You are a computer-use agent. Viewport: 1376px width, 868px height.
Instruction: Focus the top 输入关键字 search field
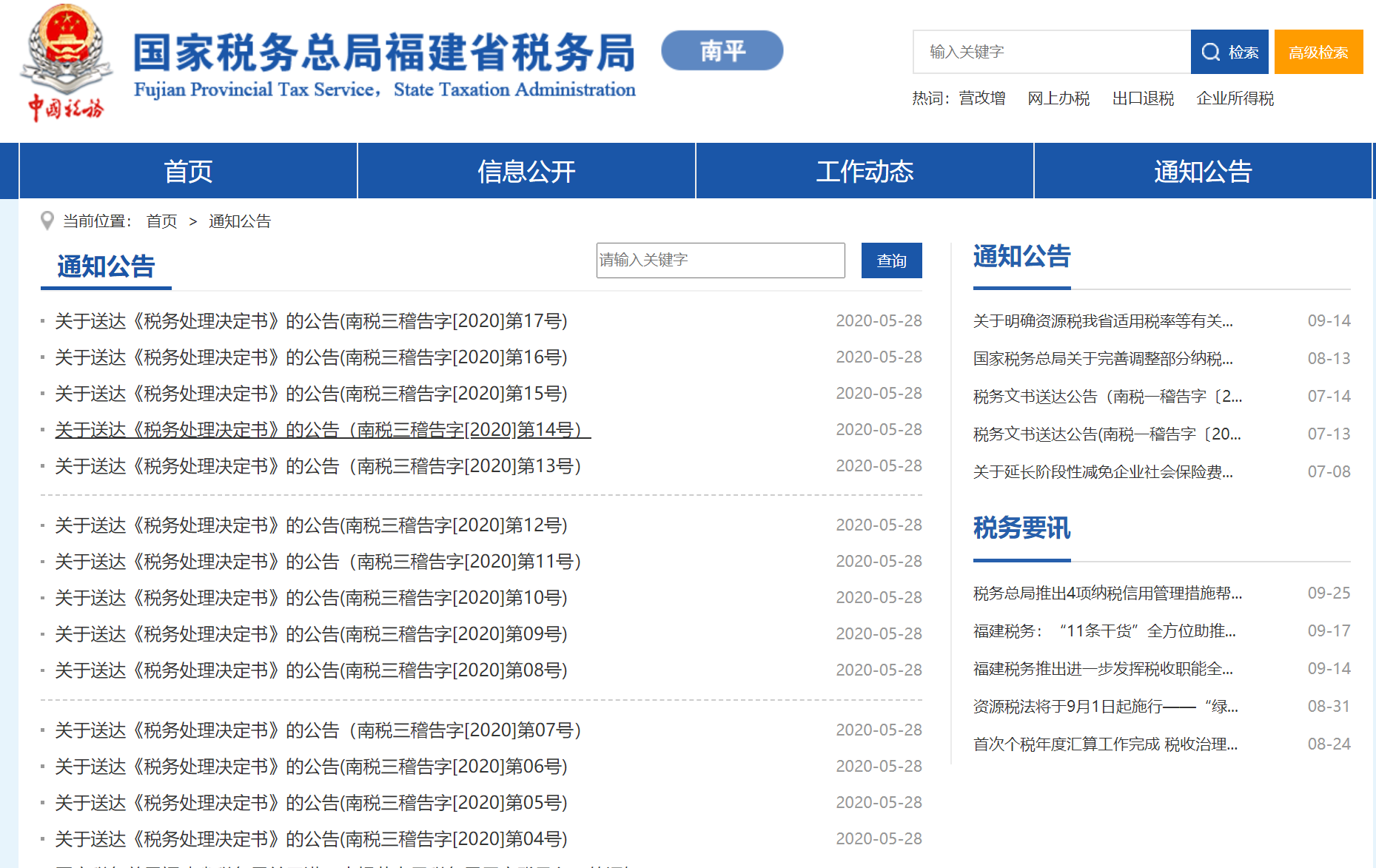1052,52
